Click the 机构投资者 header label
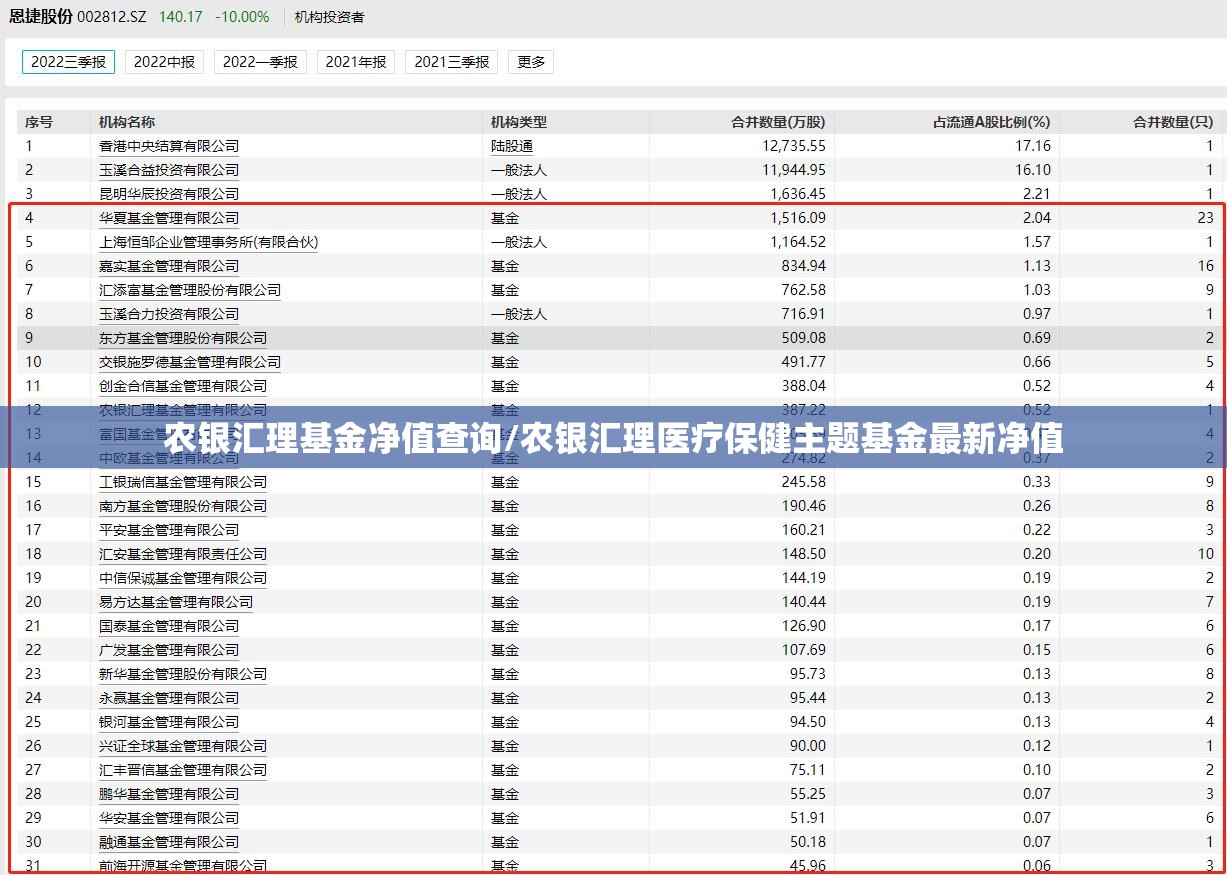1227x875 pixels. [330, 17]
